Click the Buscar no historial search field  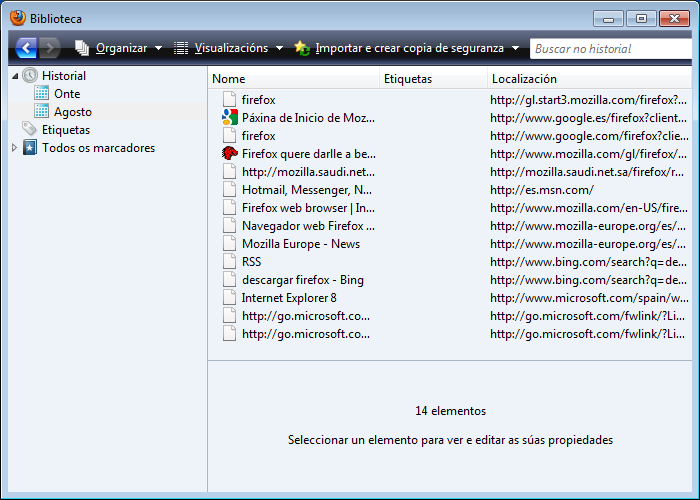coord(611,48)
